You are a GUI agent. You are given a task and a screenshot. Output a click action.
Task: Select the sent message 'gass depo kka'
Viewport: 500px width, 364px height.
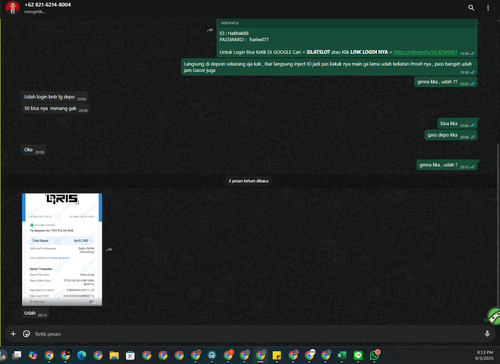[x=451, y=135]
